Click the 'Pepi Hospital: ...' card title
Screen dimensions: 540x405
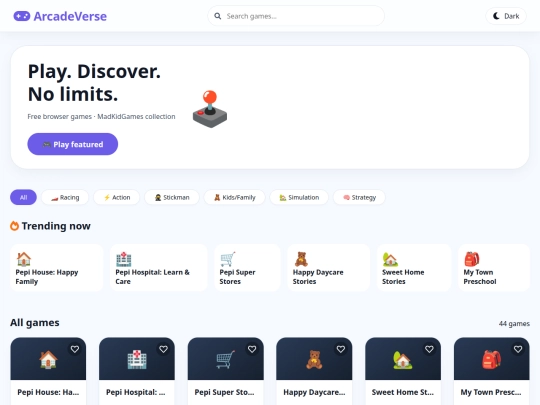[136, 392]
